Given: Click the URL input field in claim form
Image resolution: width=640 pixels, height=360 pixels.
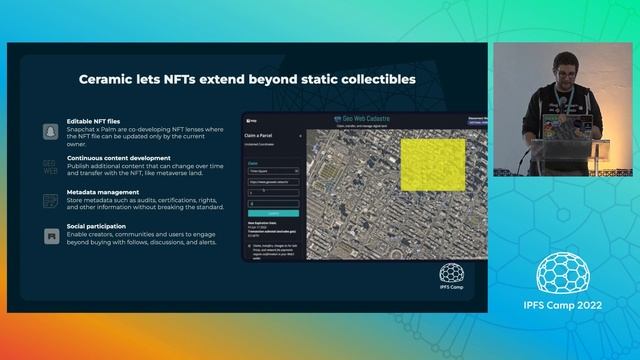Looking at the screenshot, I should point(273,182).
